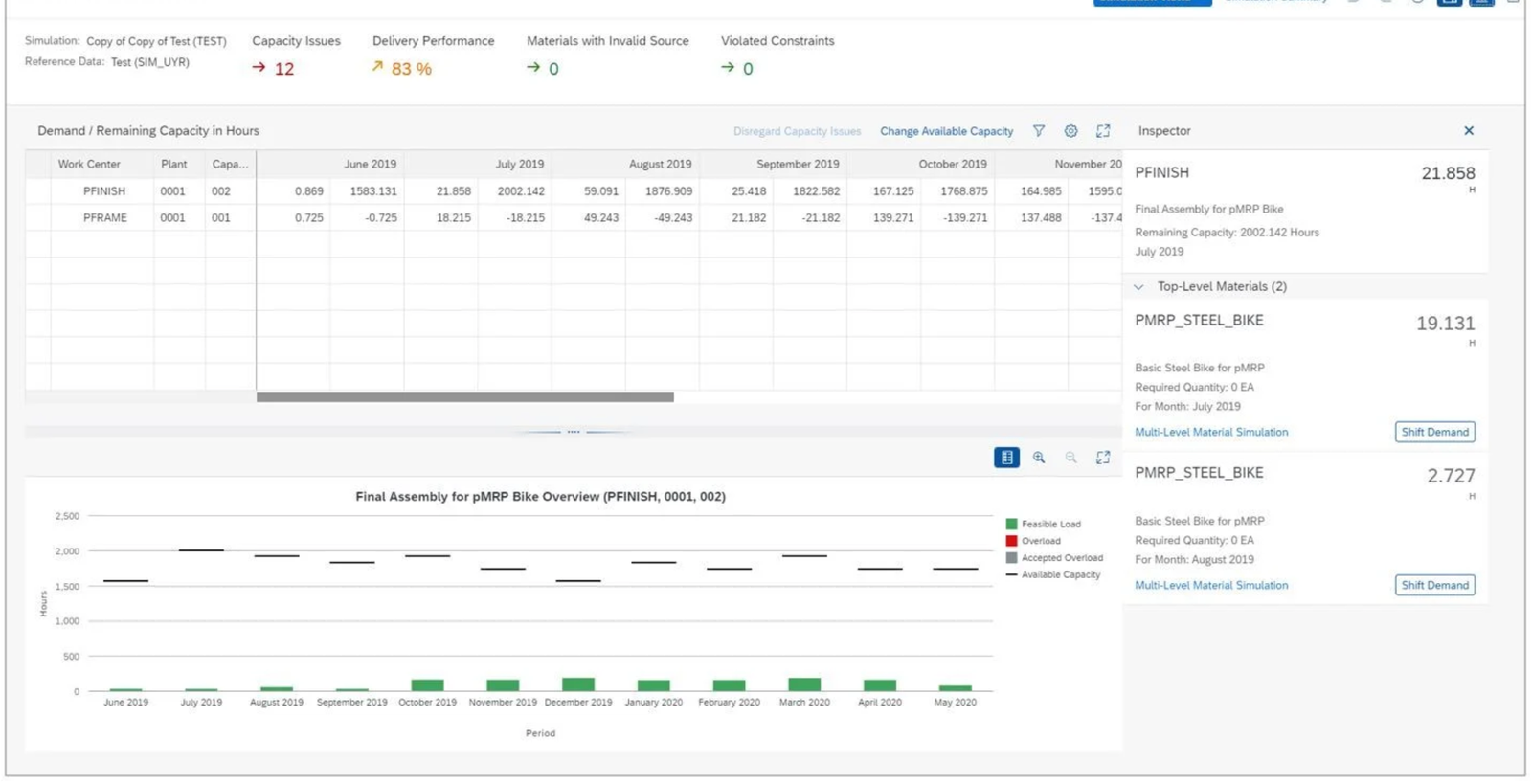
Task: Open Multi-Level Material Simulation for August 2019
Action: (x=1211, y=586)
